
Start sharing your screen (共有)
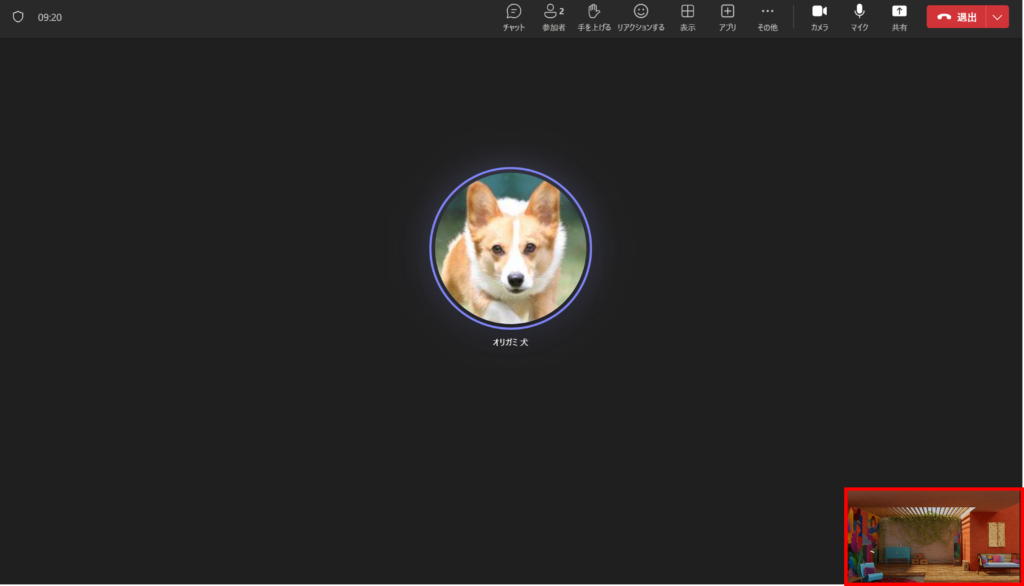tap(899, 17)
